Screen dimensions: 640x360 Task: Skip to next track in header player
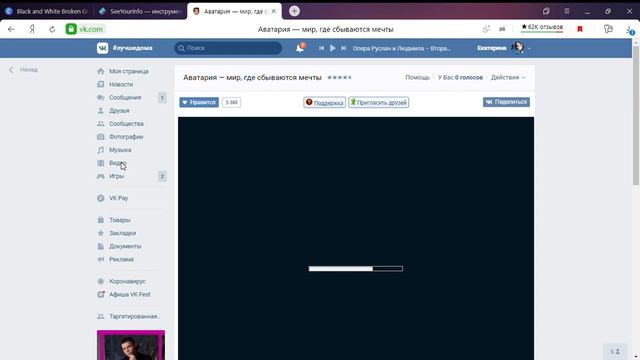coord(344,48)
